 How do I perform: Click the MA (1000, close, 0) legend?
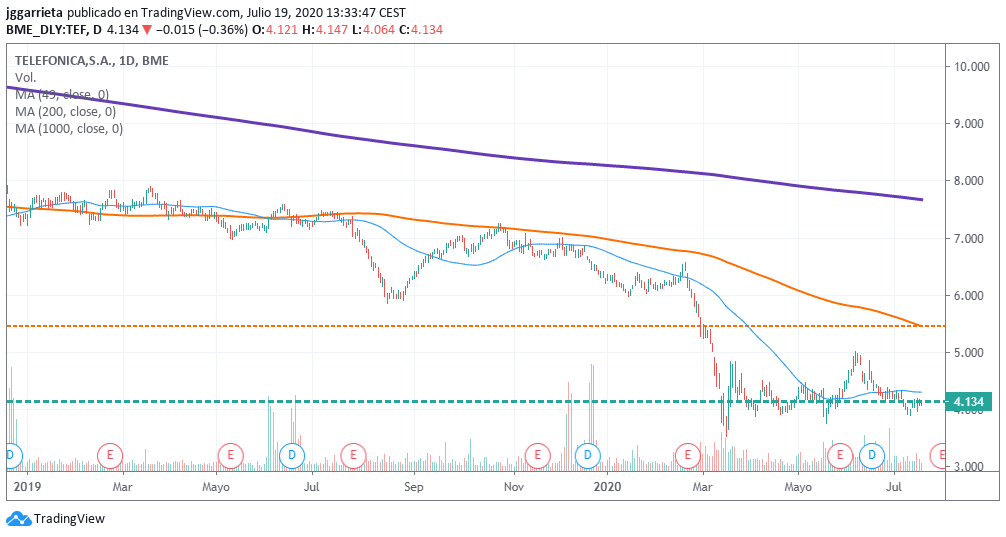coord(69,128)
